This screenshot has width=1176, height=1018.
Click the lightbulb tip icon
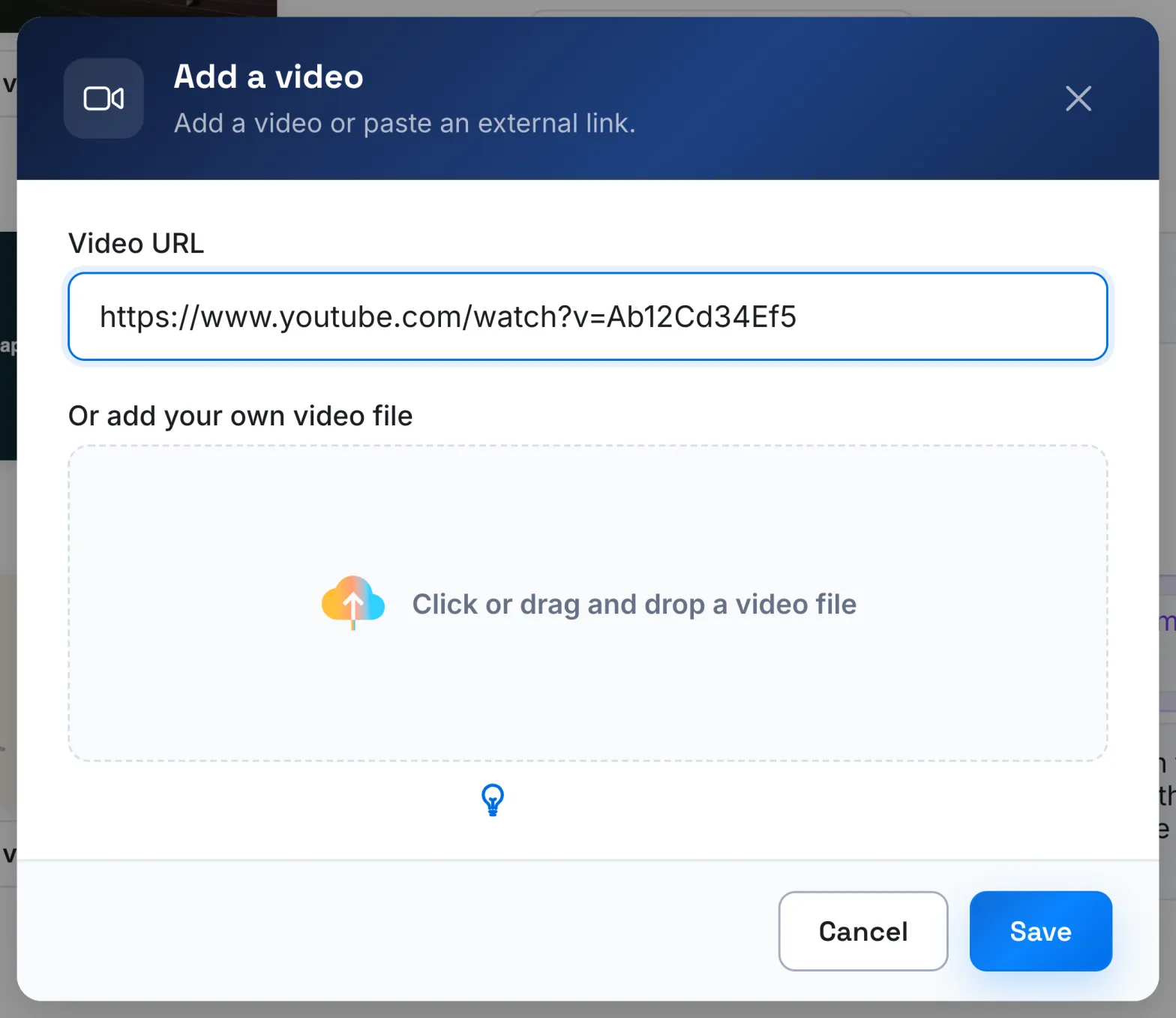(493, 800)
